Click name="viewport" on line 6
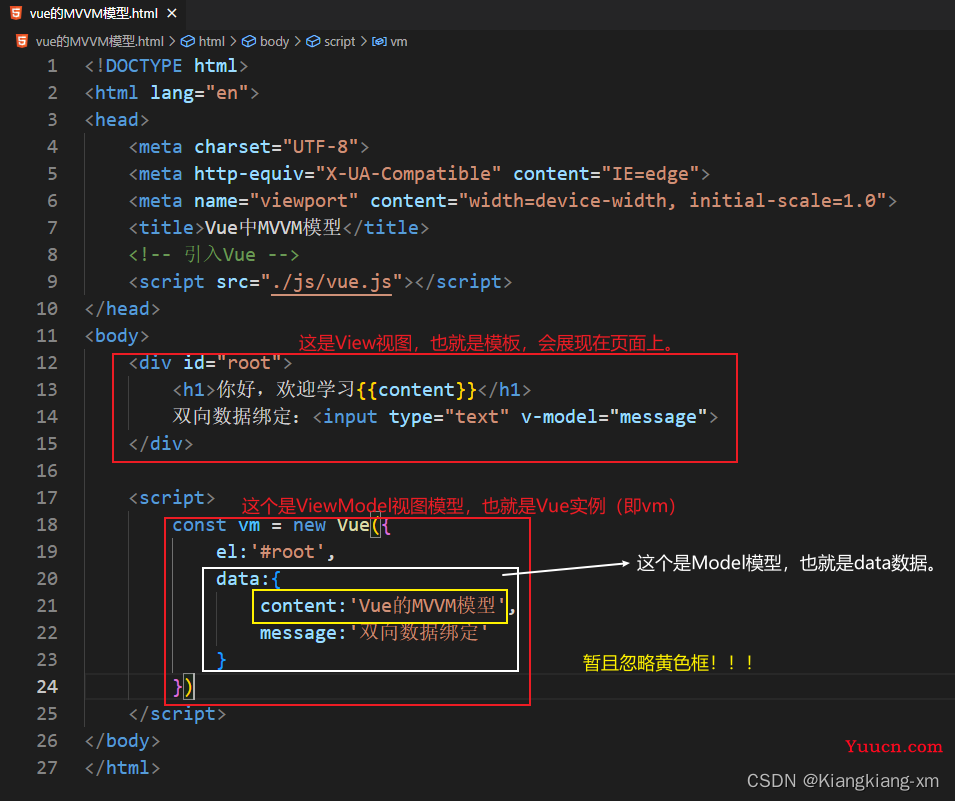The image size is (955, 801). [275, 201]
